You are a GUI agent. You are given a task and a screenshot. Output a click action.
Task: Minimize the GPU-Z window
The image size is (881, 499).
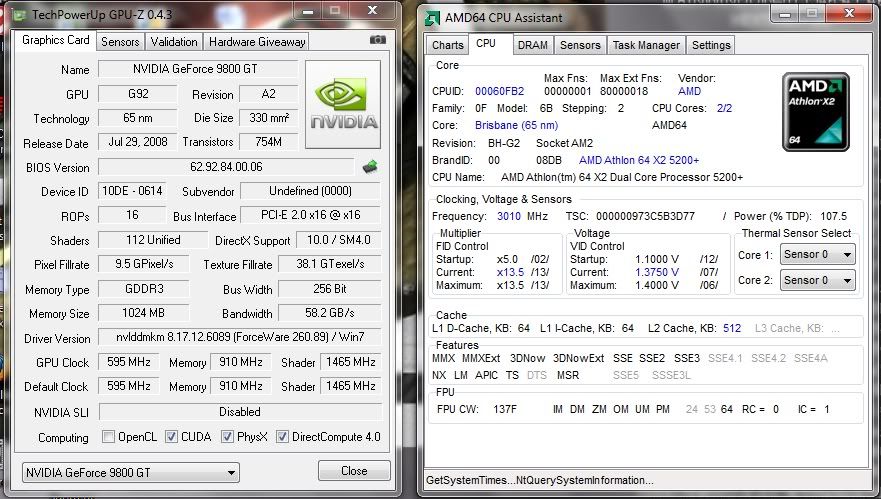(308, 11)
